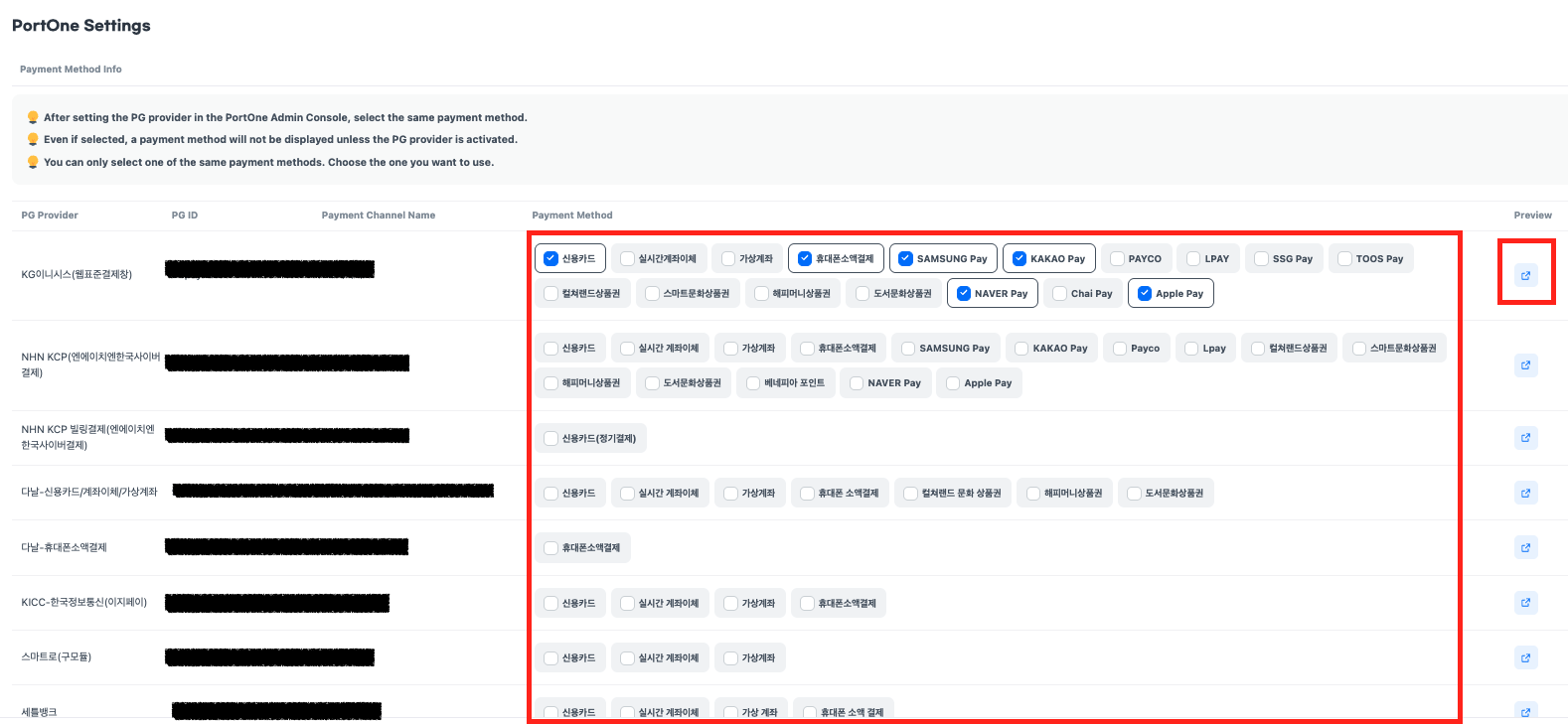Enable NAVER Pay for NHN KCP

[x=857, y=383]
